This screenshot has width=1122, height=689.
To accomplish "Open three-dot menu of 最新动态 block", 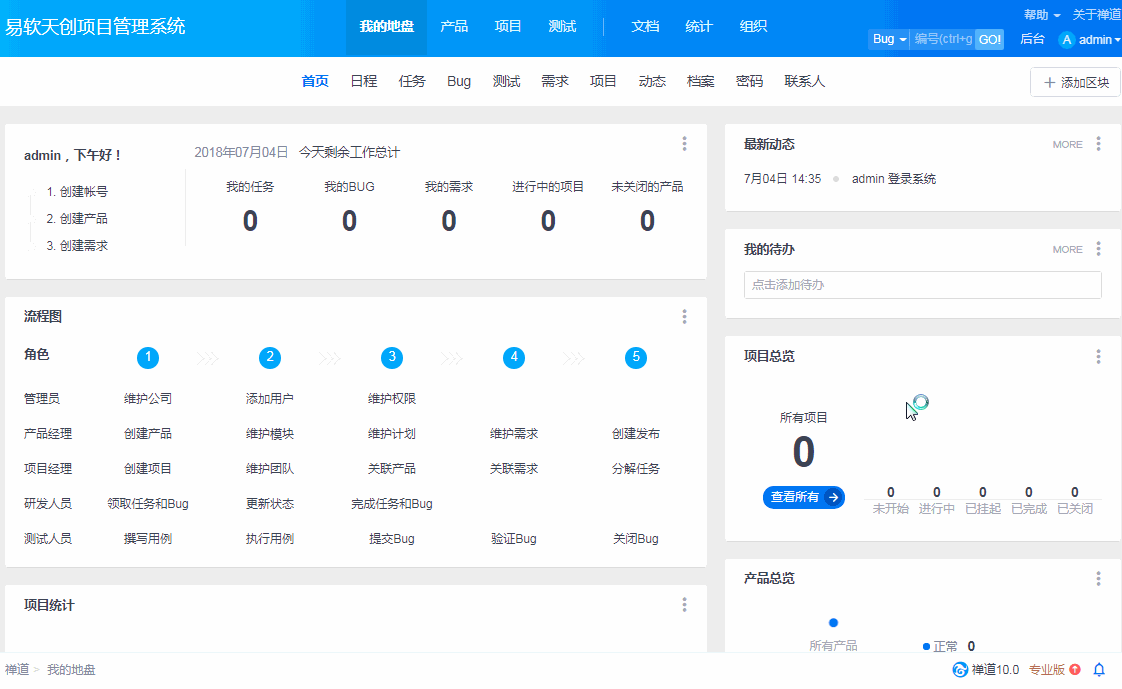I will 1098,144.
